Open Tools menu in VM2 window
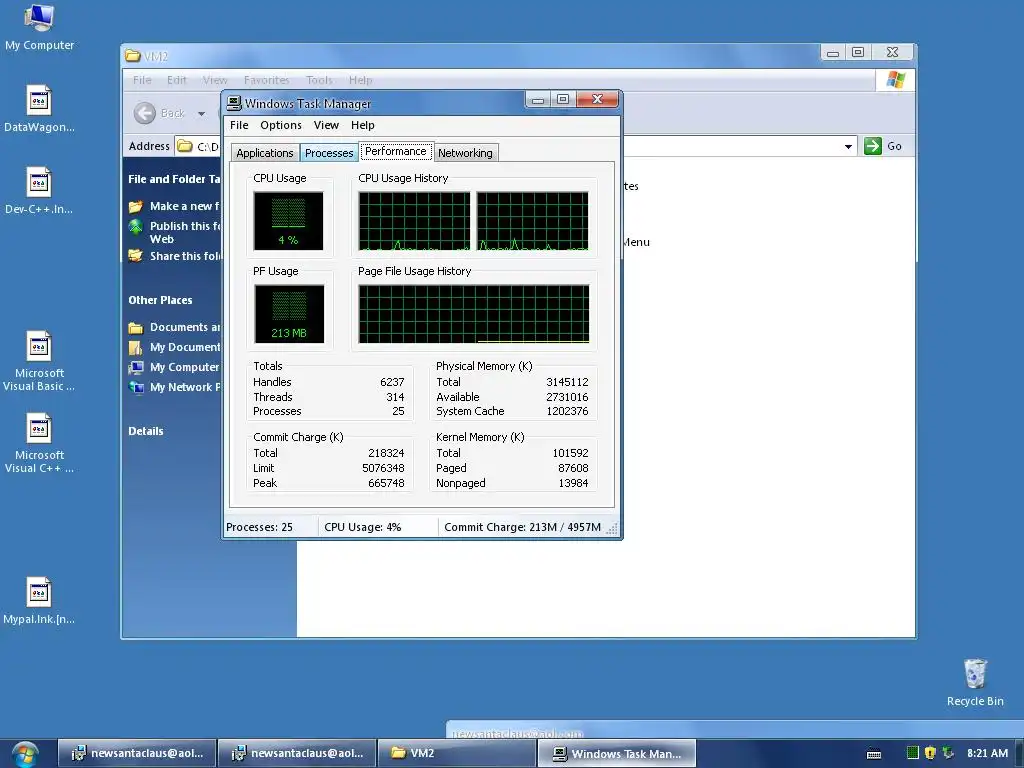This screenshot has width=1024, height=768. 319,80
